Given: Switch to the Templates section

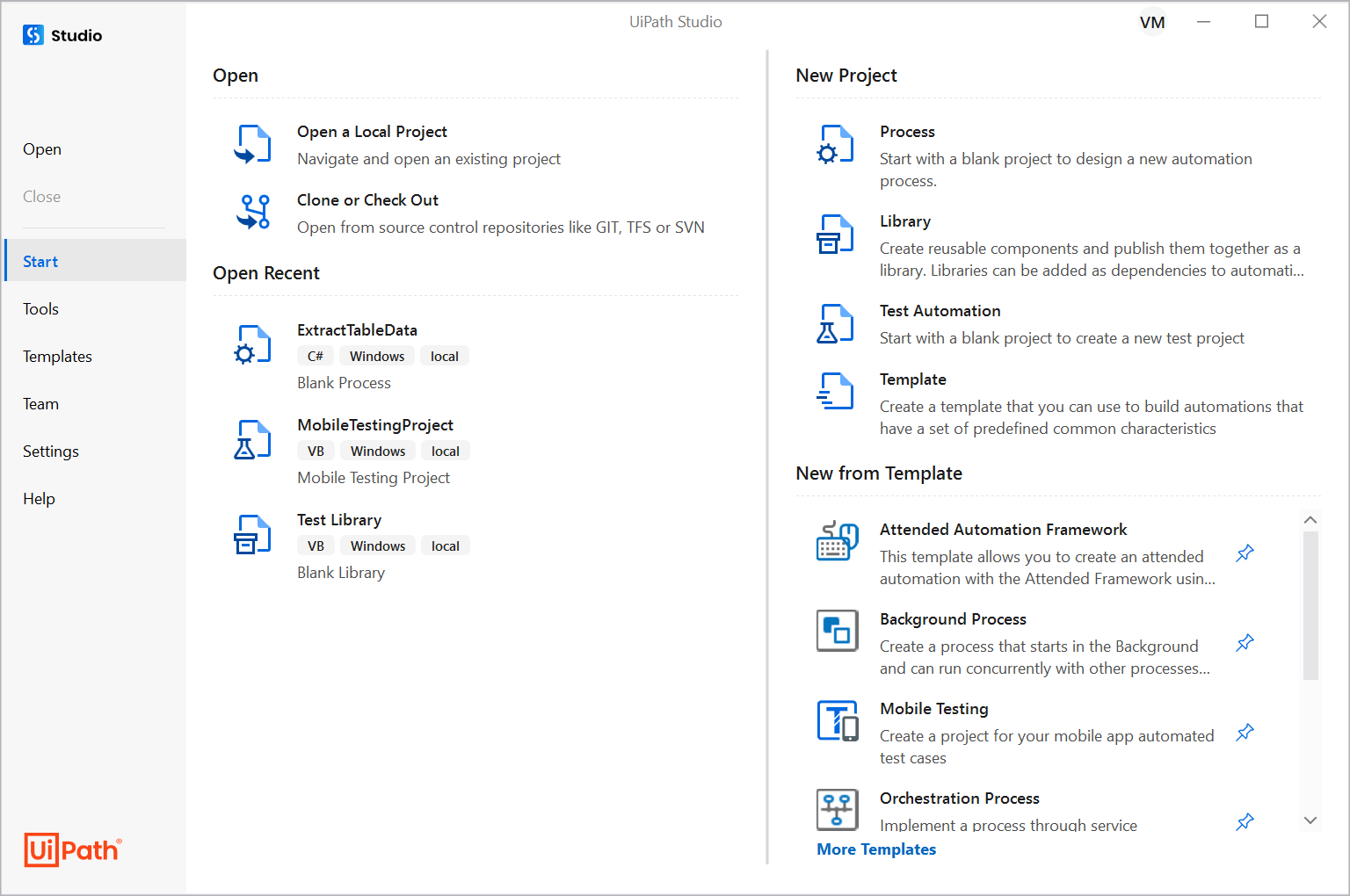Looking at the screenshot, I should pos(57,356).
